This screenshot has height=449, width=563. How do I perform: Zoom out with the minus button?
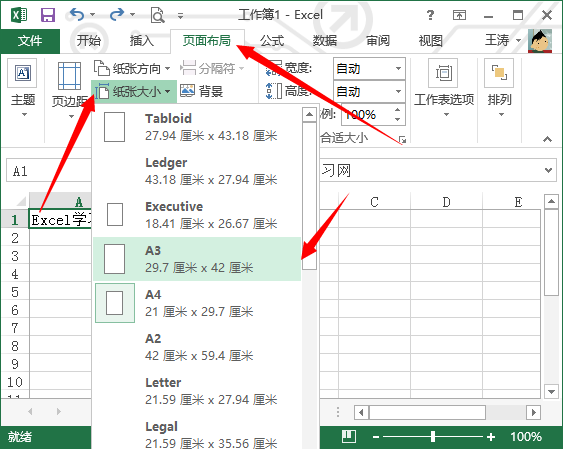point(376,437)
